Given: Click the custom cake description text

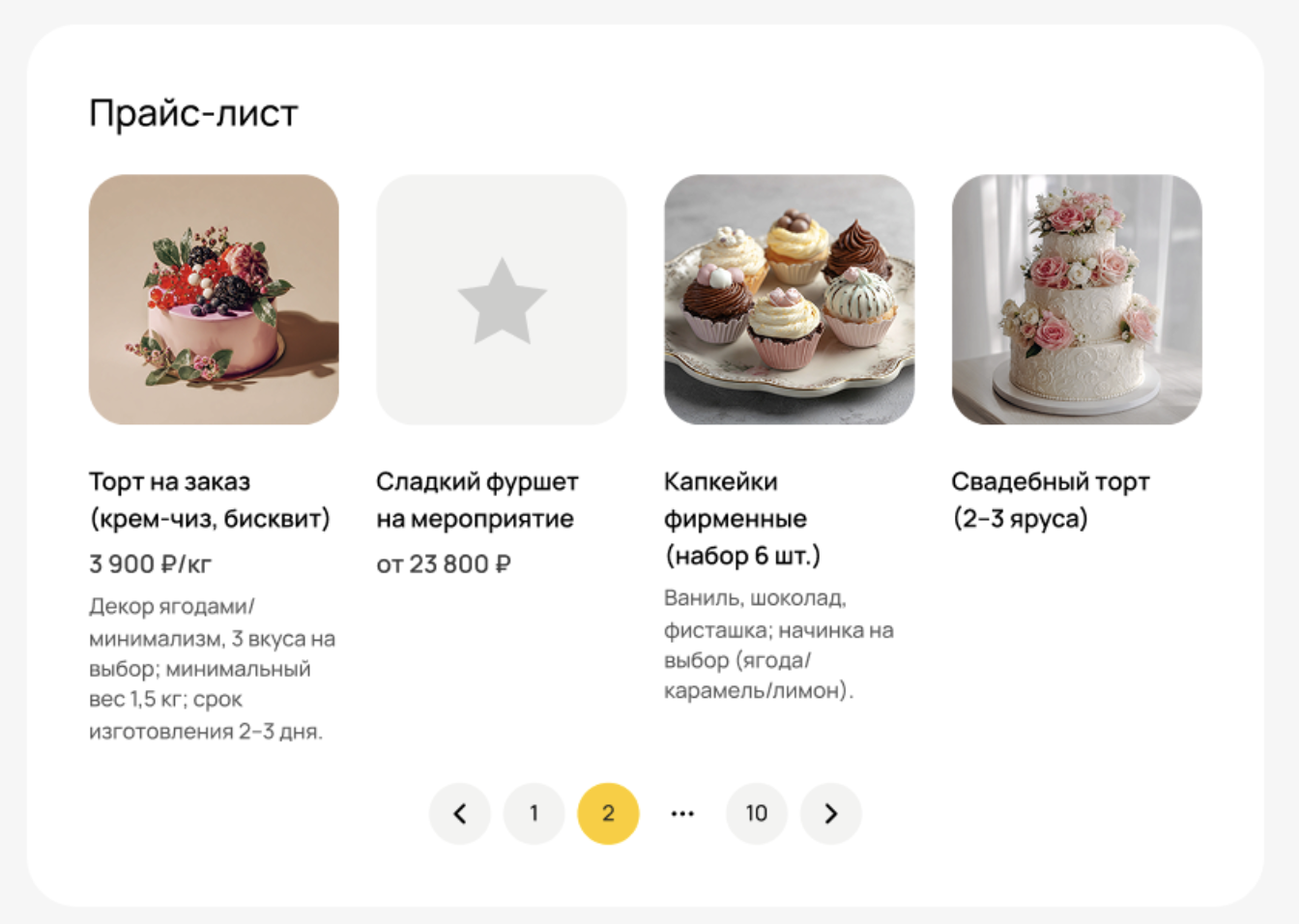Looking at the screenshot, I should (213, 669).
